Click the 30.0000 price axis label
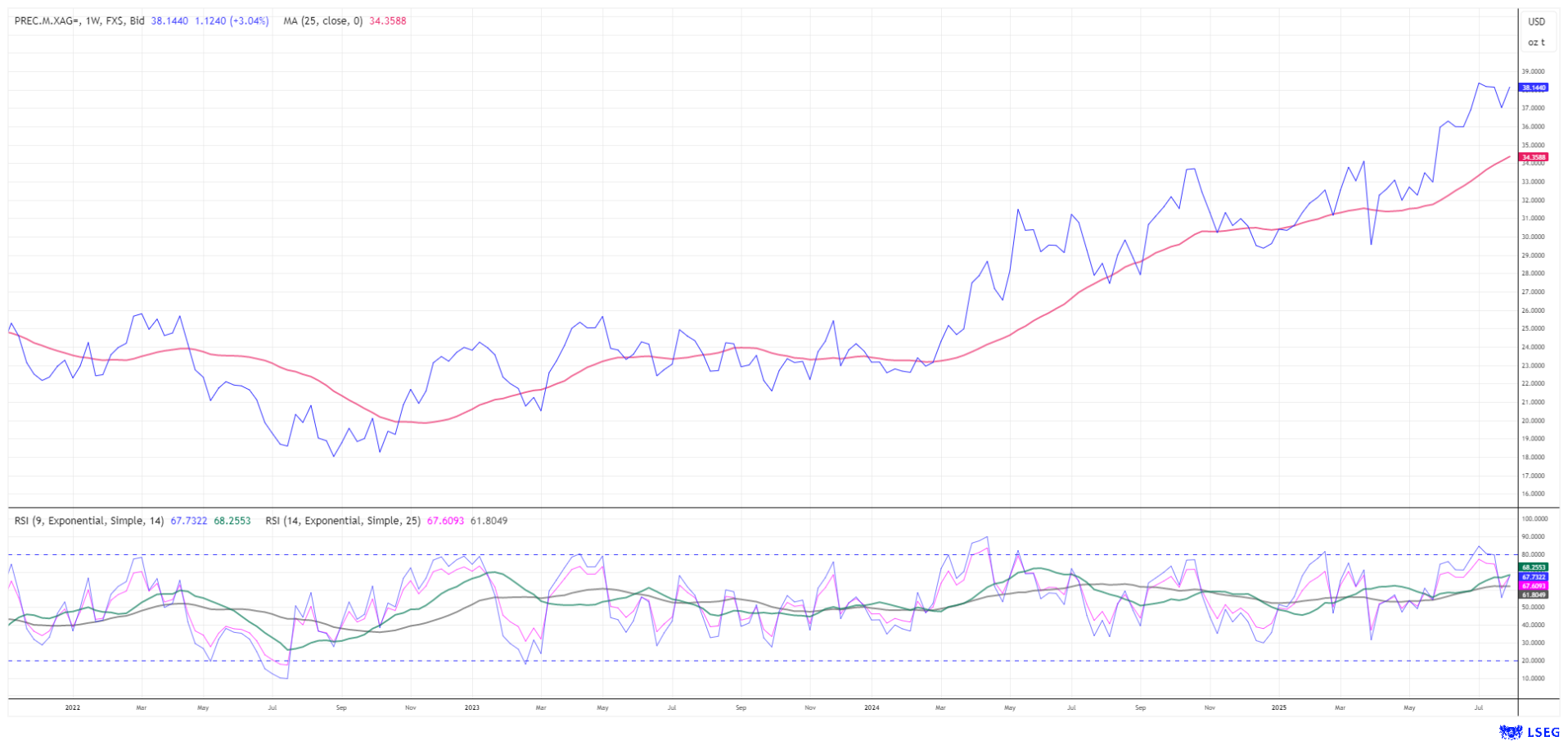Screen dimensions: 1568x741 [1533, 237]
